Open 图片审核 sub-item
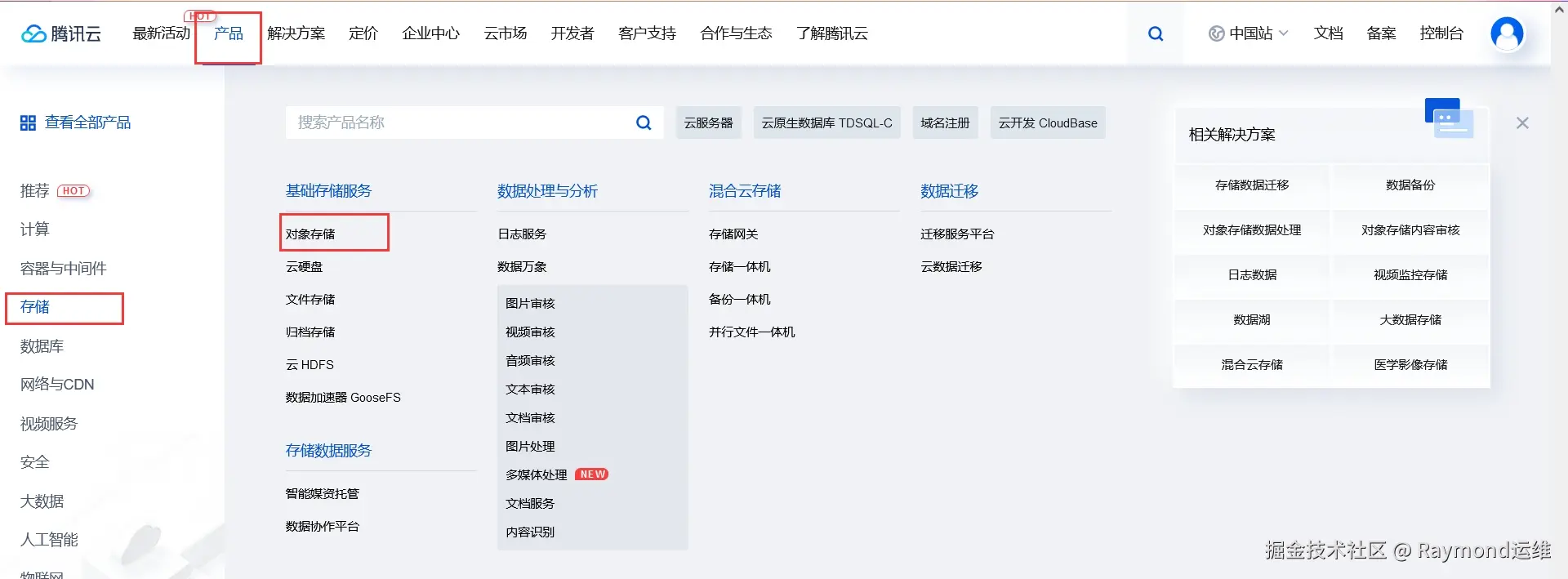The image size is (1568, 579). click(x=530, y=304)
